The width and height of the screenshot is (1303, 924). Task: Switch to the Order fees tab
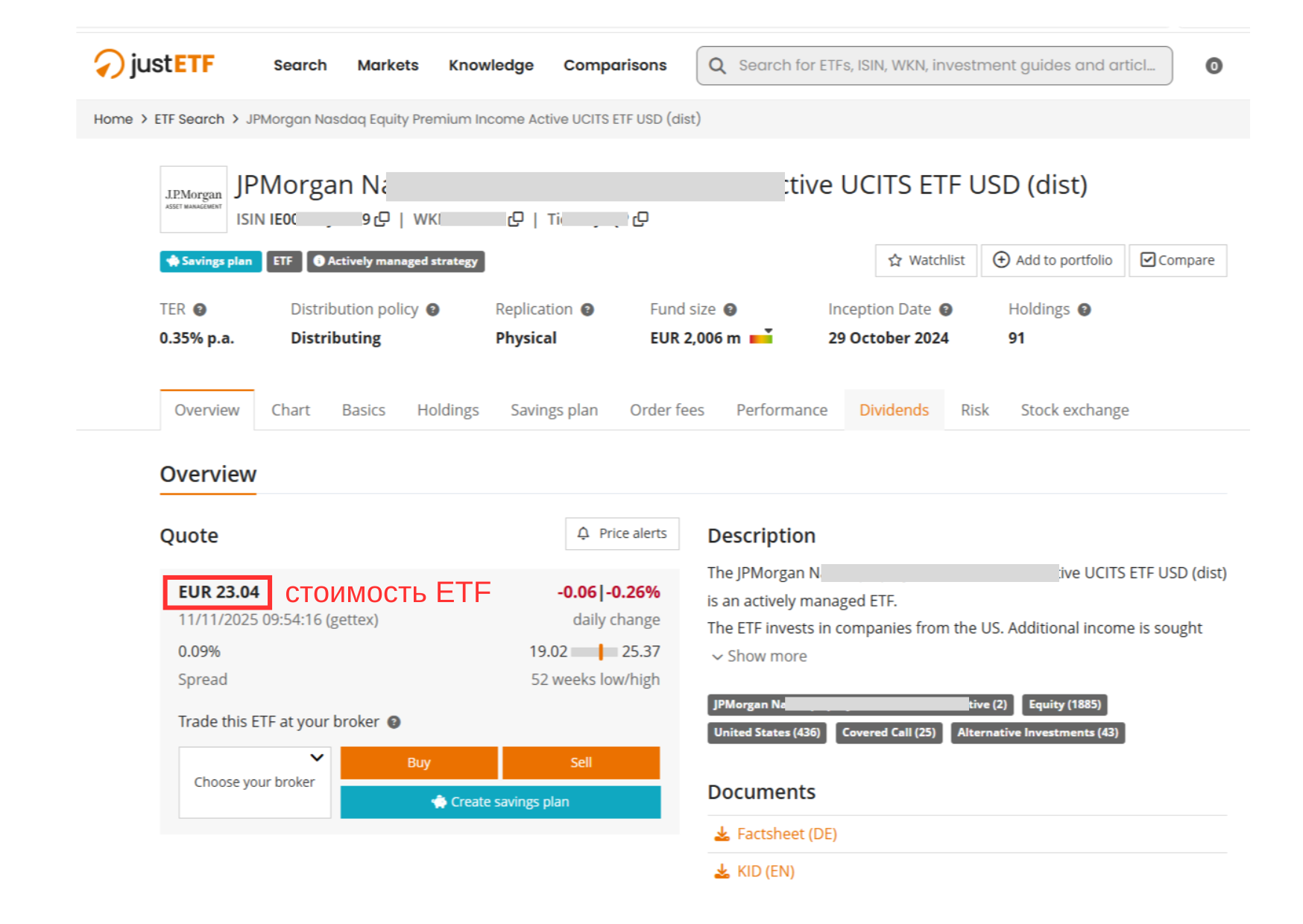coord(667,410)
